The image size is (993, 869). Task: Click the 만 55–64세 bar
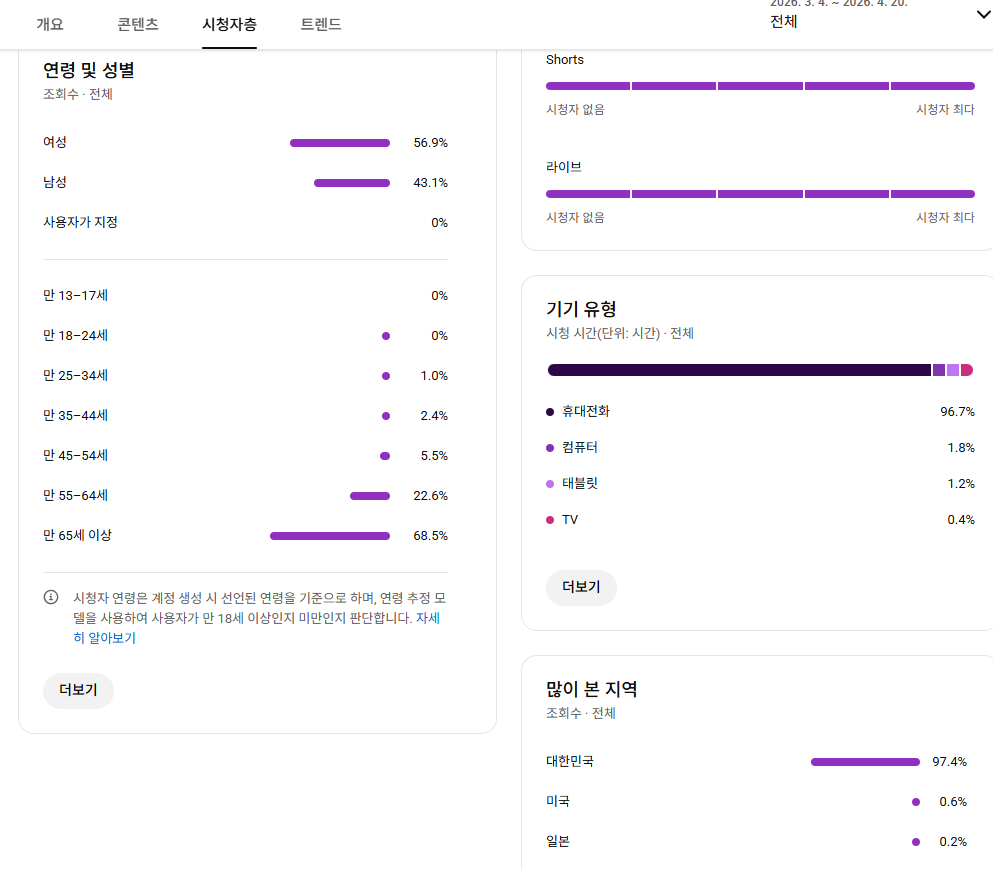370,496
